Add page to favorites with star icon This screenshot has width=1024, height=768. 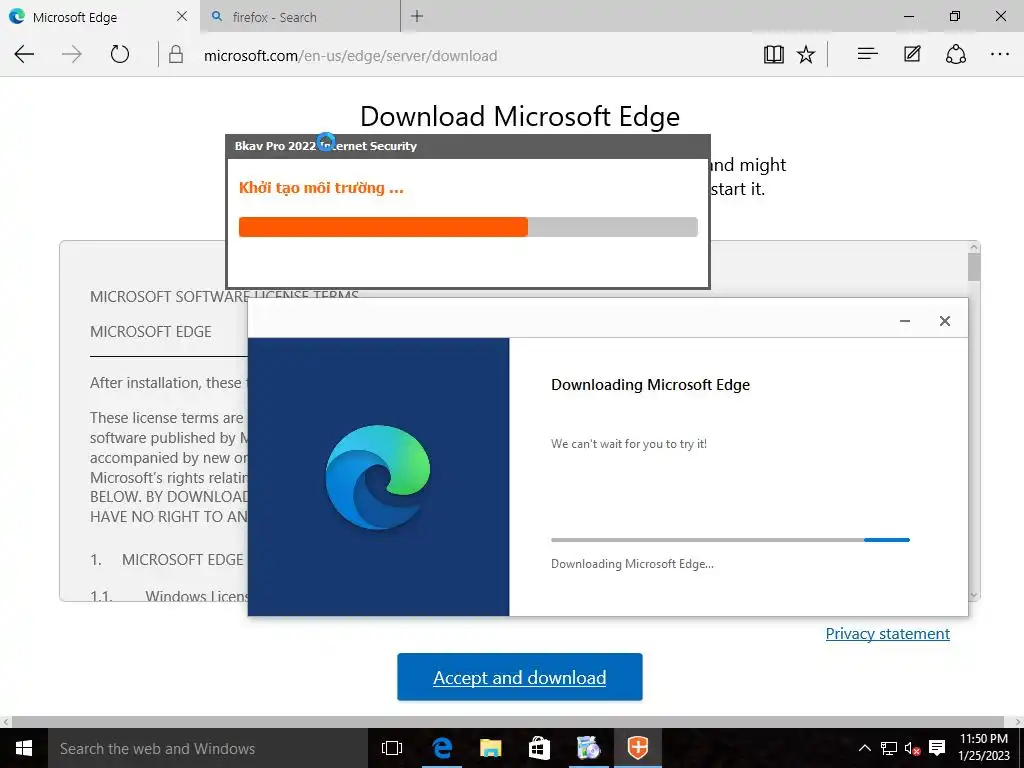click(806, 54)
